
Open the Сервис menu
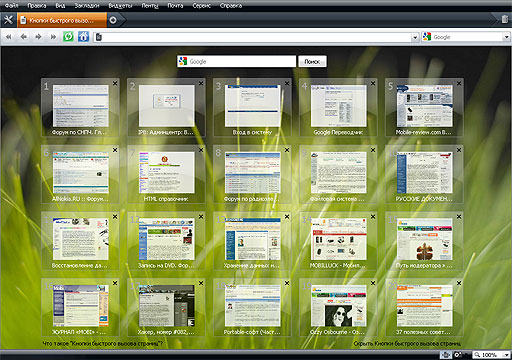tap(202, 6)
